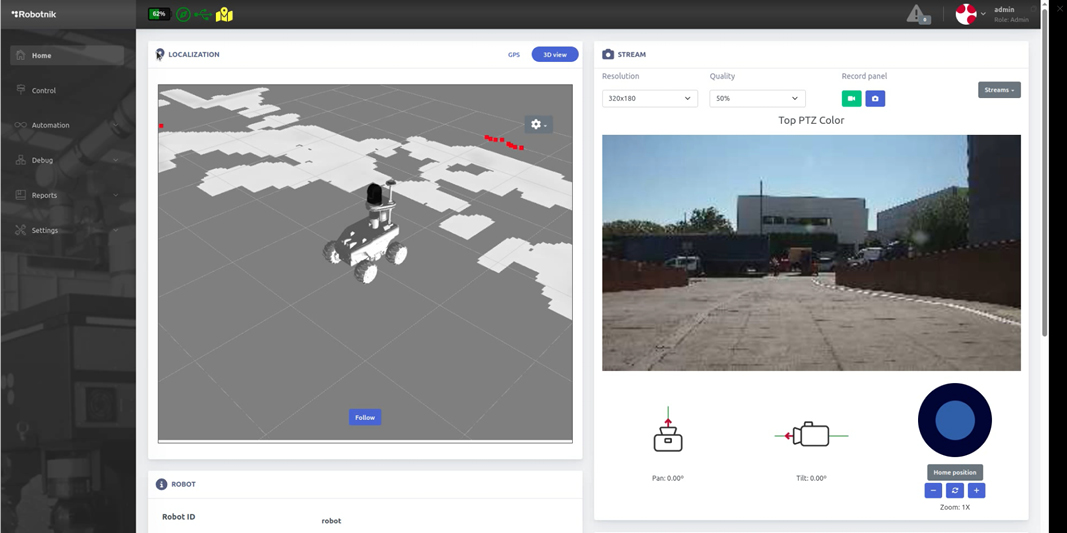Viewport: 1067px width, 533px height.
Task: Click the green USB connection icon
Action: click(x=203, y=14)
